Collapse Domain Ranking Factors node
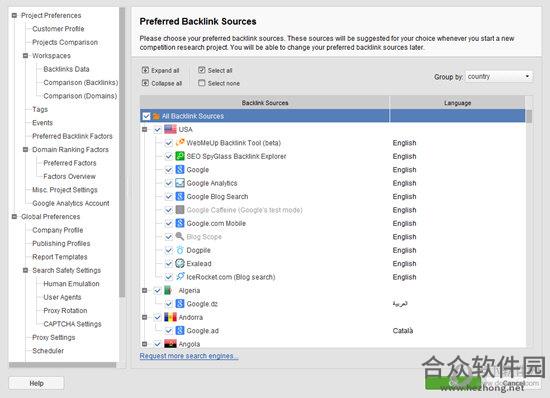Screen dimensions: 550x398 pyautogui.click(x=26, y=149)
